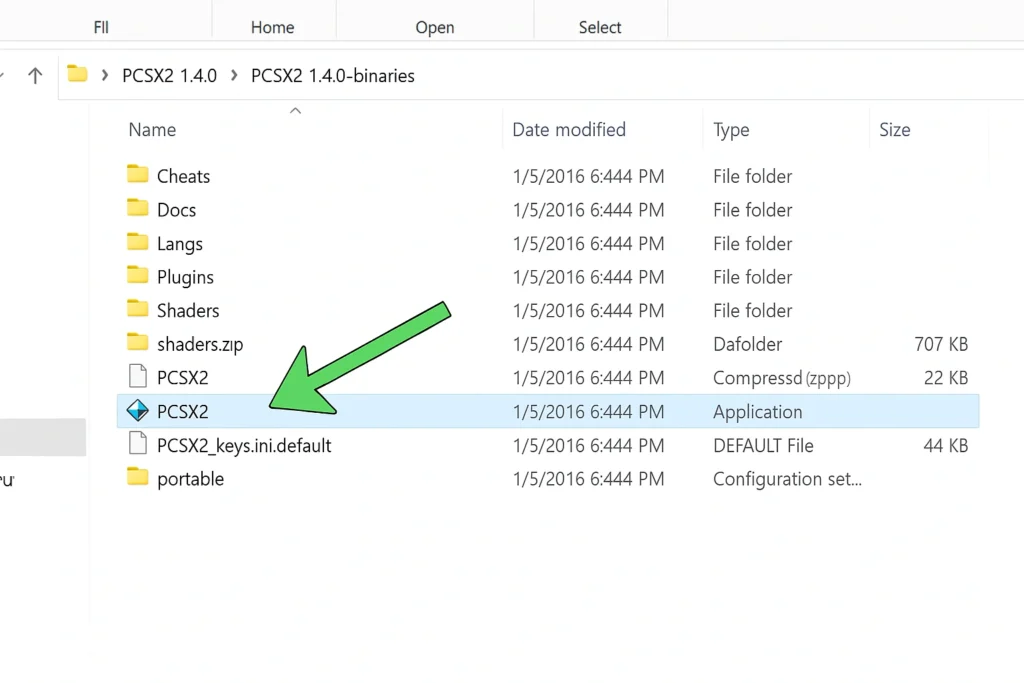
Task: Click the Application type cell
Action: [x=758, y=412]
